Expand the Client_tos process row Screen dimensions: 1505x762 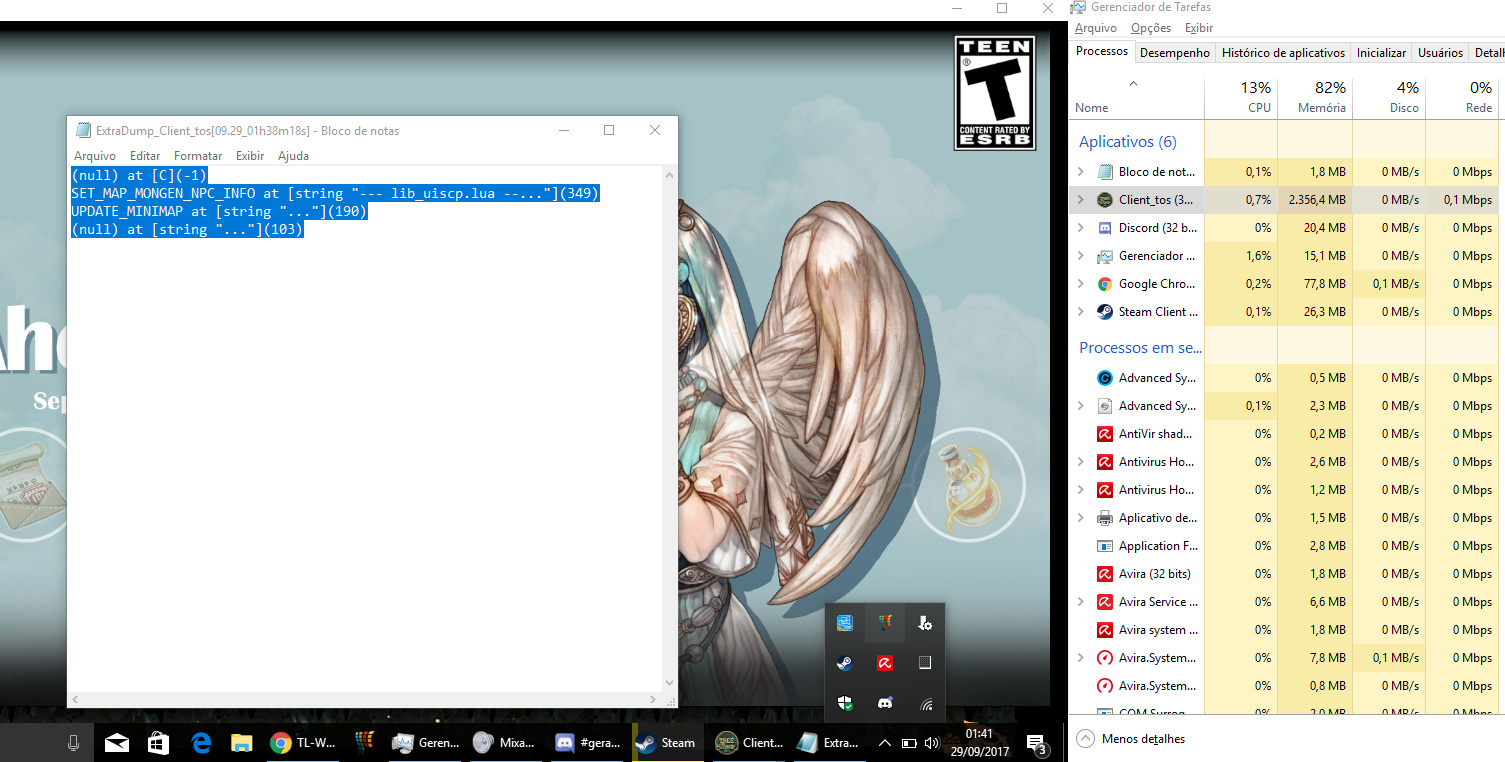tap(1080, 200)
